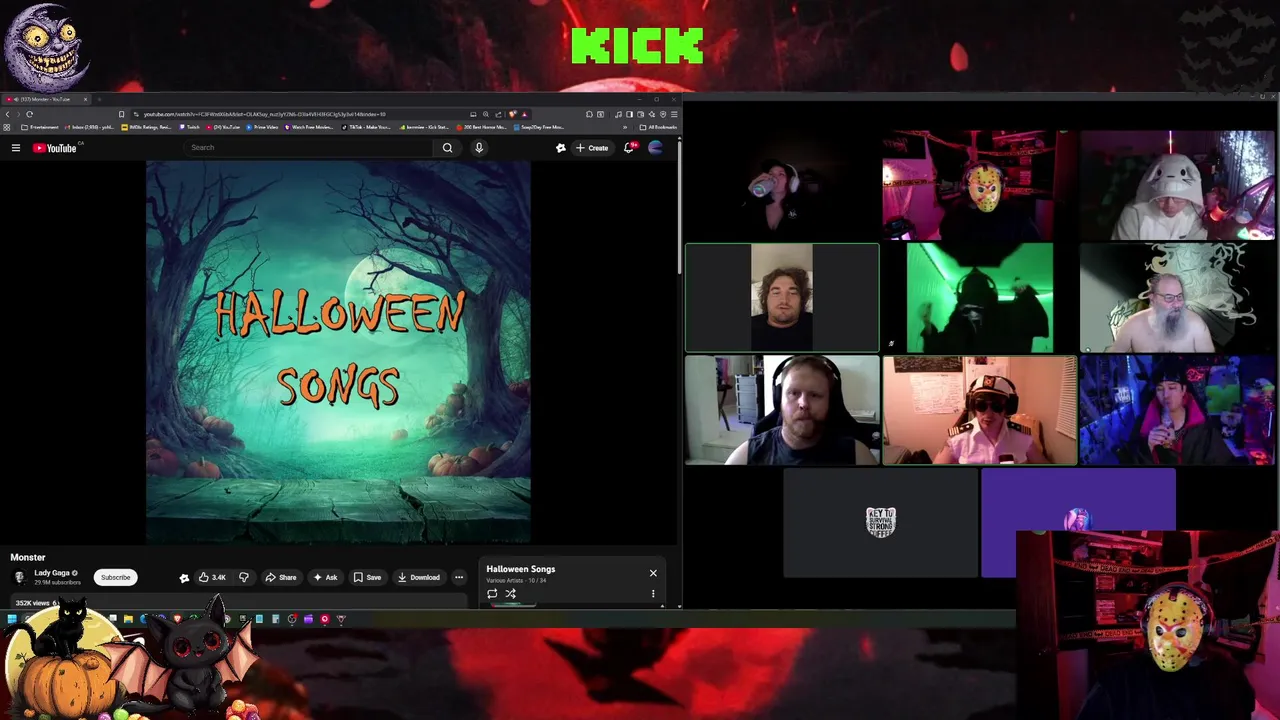Open File Explorer from the taskbar
This screenshot has height=720, width=1280.
128,619
